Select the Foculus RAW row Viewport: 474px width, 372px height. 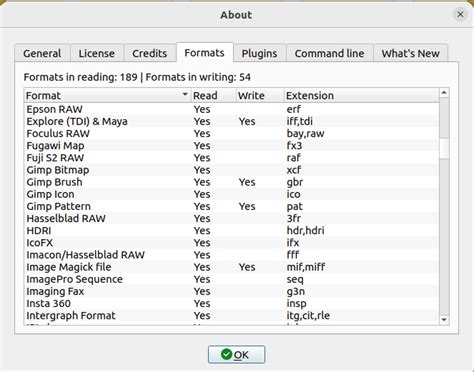pos(232,133)
